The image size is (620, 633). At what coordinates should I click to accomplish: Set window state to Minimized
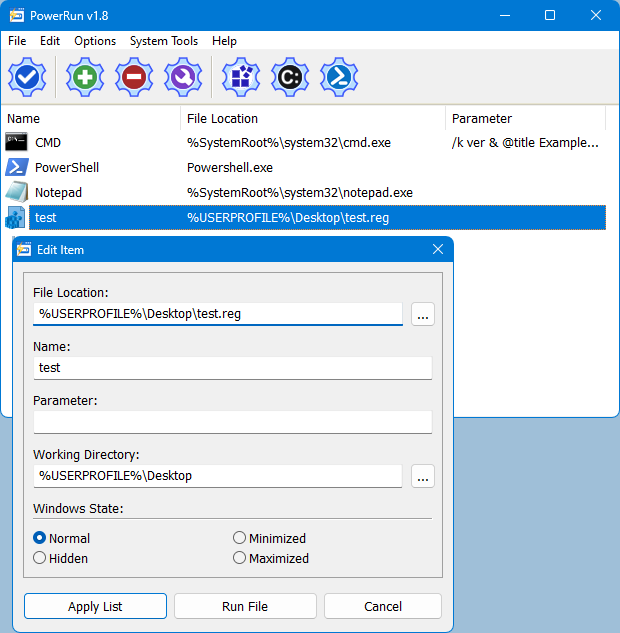point(239,538)
